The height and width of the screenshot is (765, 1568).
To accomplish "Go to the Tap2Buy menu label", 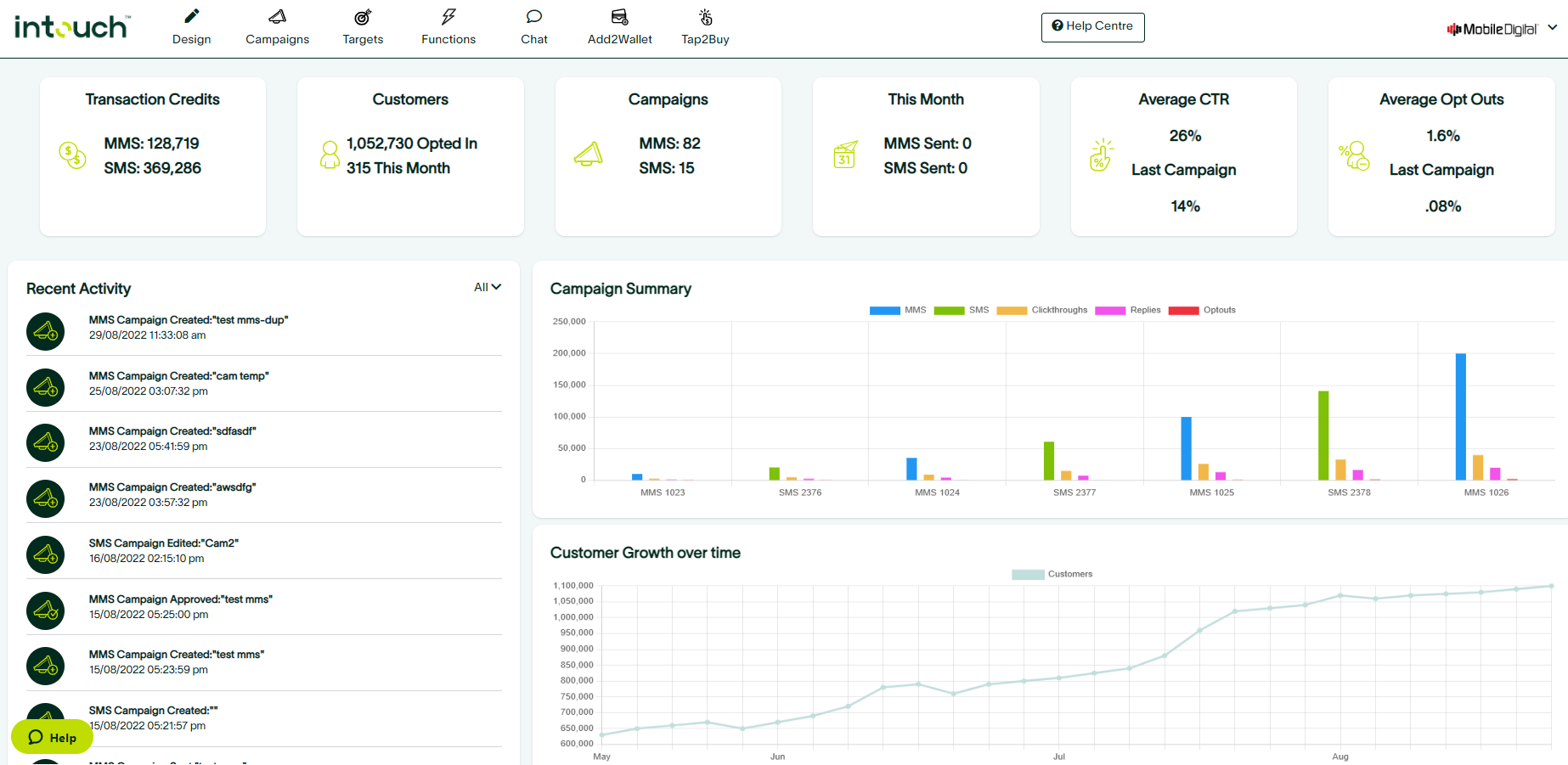I will [705, 39].
